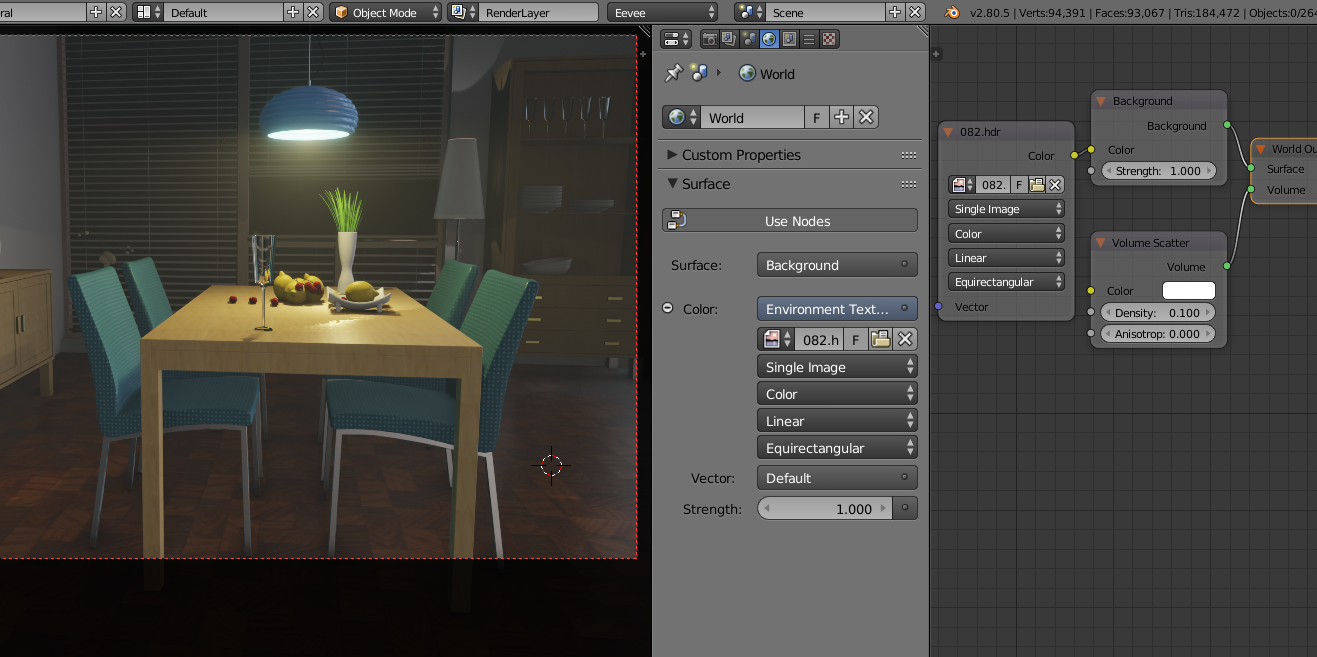This screenshot has height=657, width=1317.
Task: Browse images in 082.hdr node
Action: 962,184
